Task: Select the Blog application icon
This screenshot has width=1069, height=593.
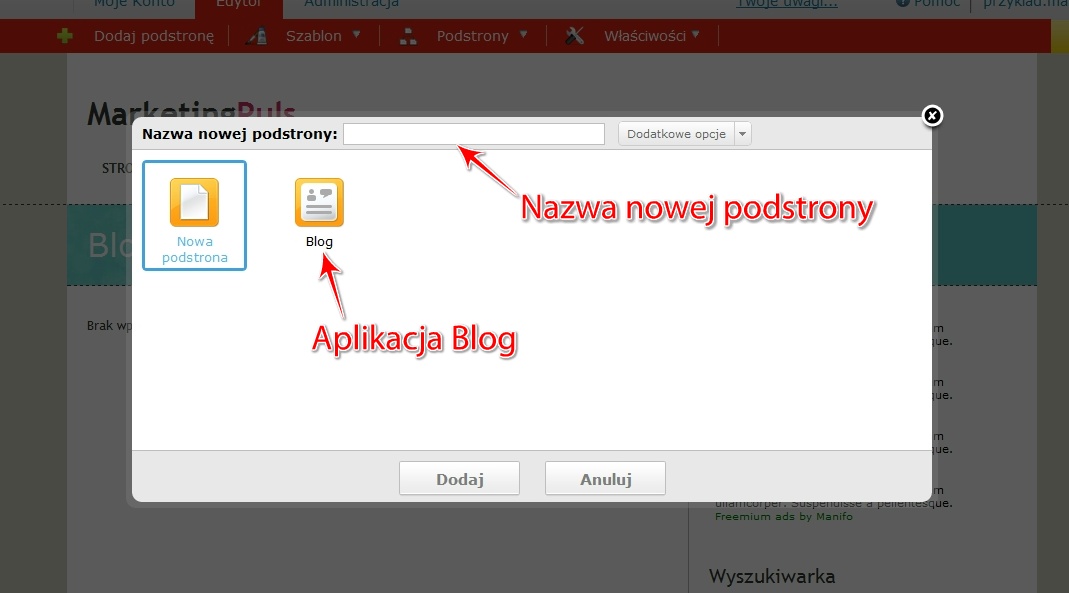Action: tap(319, 203)
